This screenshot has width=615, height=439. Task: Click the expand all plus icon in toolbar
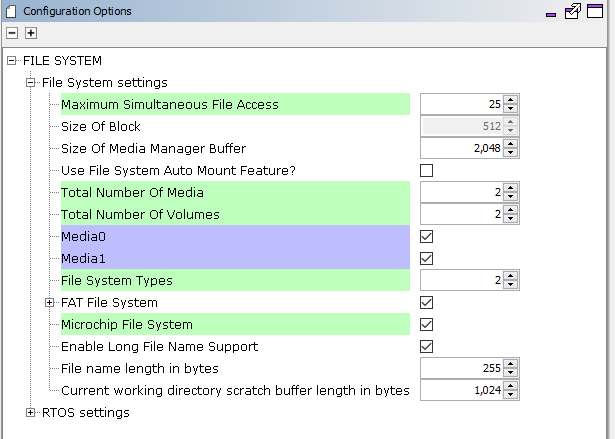pos(31,33)
